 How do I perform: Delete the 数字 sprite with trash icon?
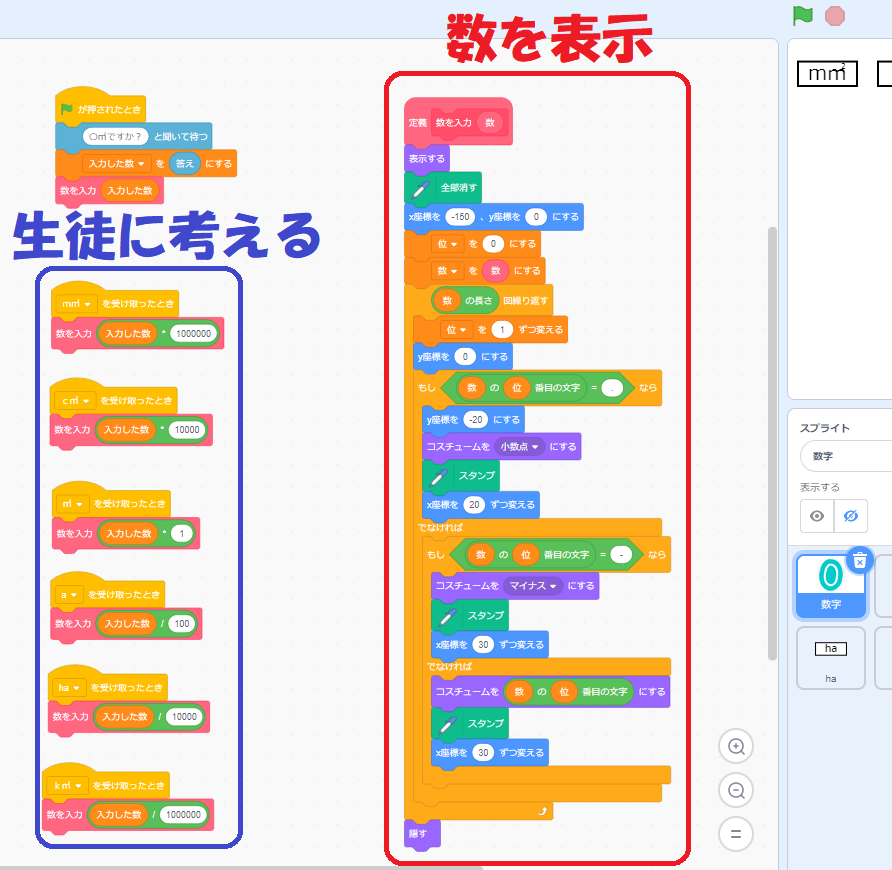[859, 561]
